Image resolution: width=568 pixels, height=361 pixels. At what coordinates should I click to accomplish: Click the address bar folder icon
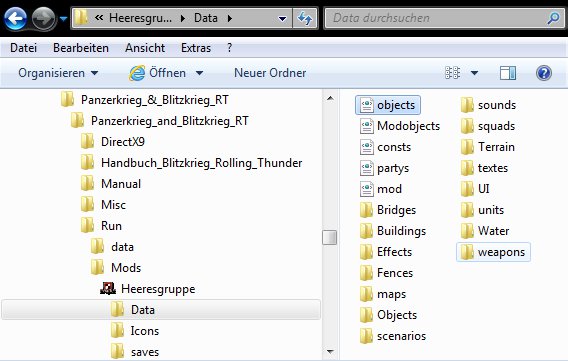click(81, 17)
